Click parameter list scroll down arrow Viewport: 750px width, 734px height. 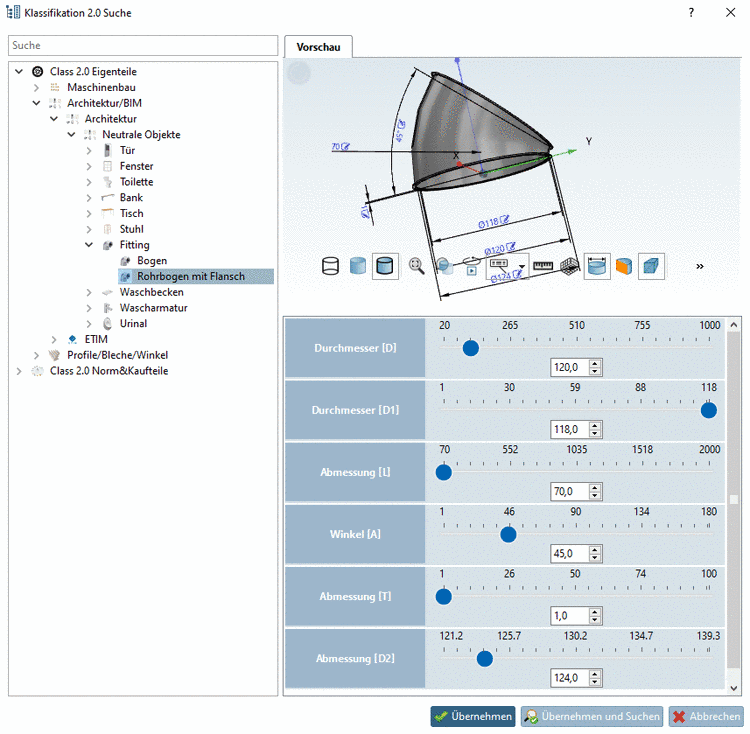click(734, 689)
